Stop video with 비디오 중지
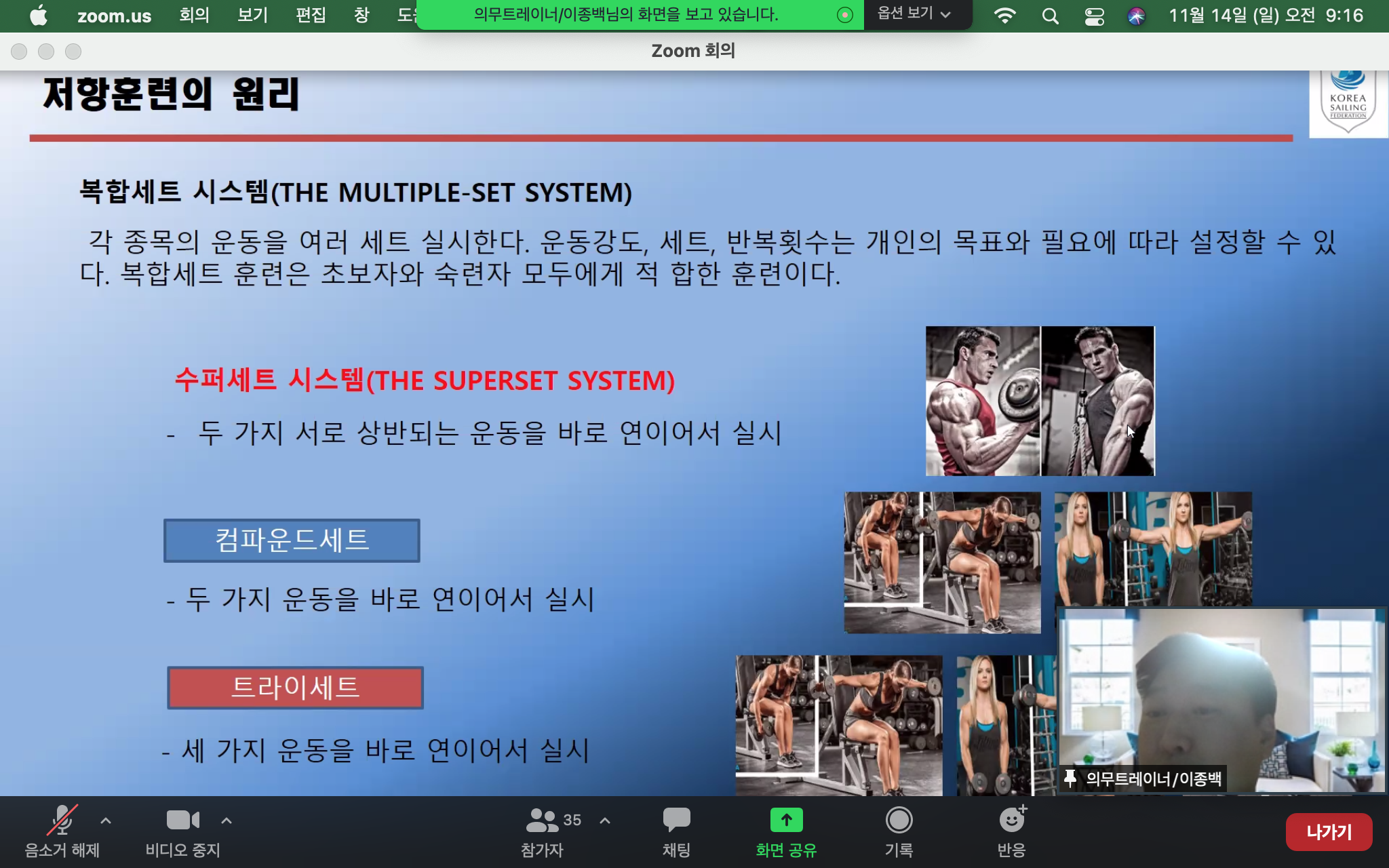Screen dimensions: 1389x868 pos(182,831)
